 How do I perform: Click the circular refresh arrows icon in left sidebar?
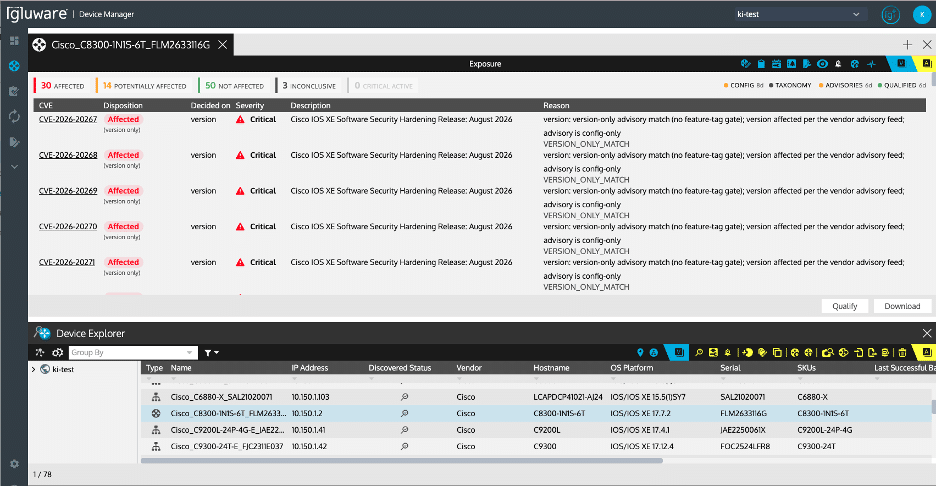tap(14, 116)
